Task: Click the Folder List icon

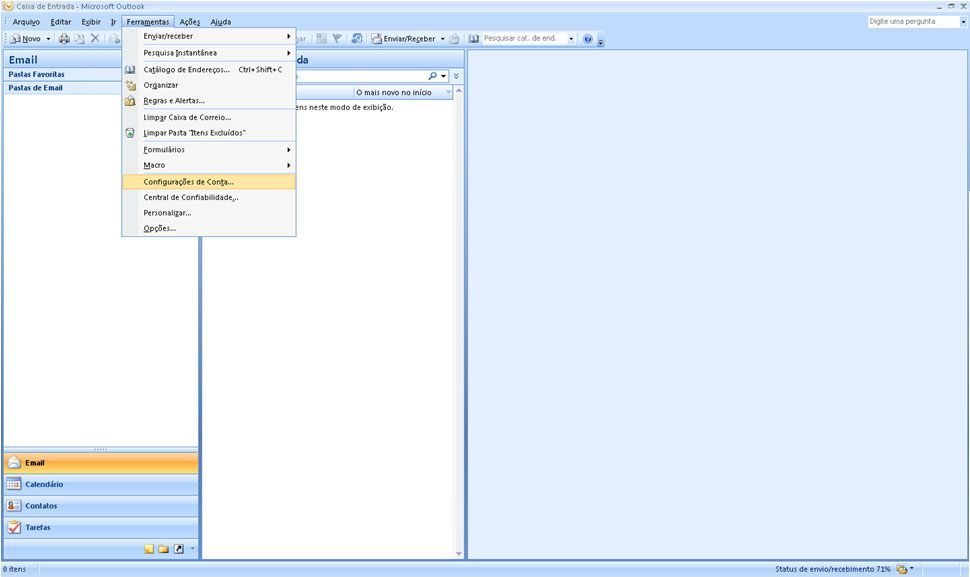Action: pos(164,549)
